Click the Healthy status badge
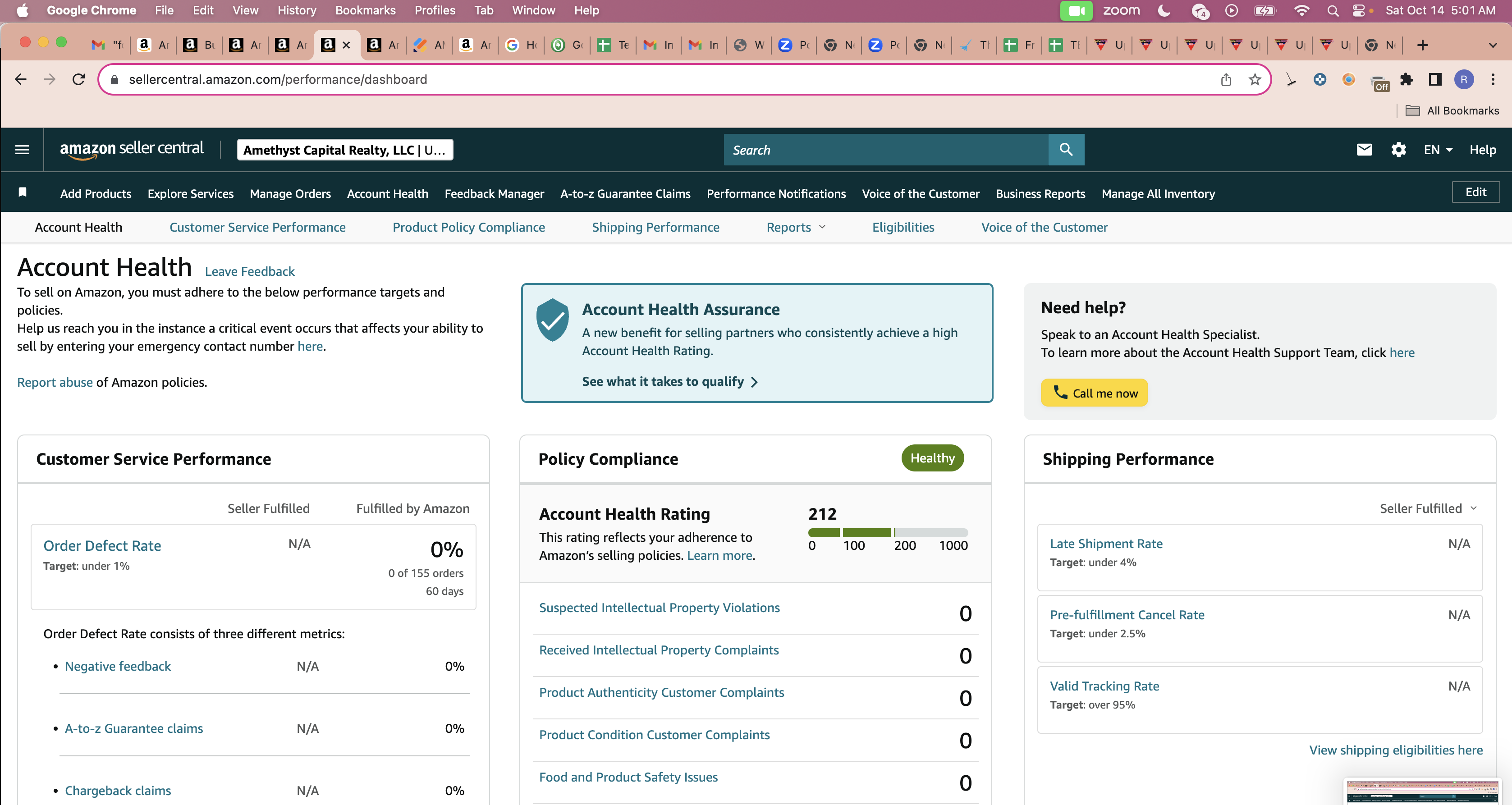The height and width of the screenshot is (805, 1512). [x=932, y=457]
